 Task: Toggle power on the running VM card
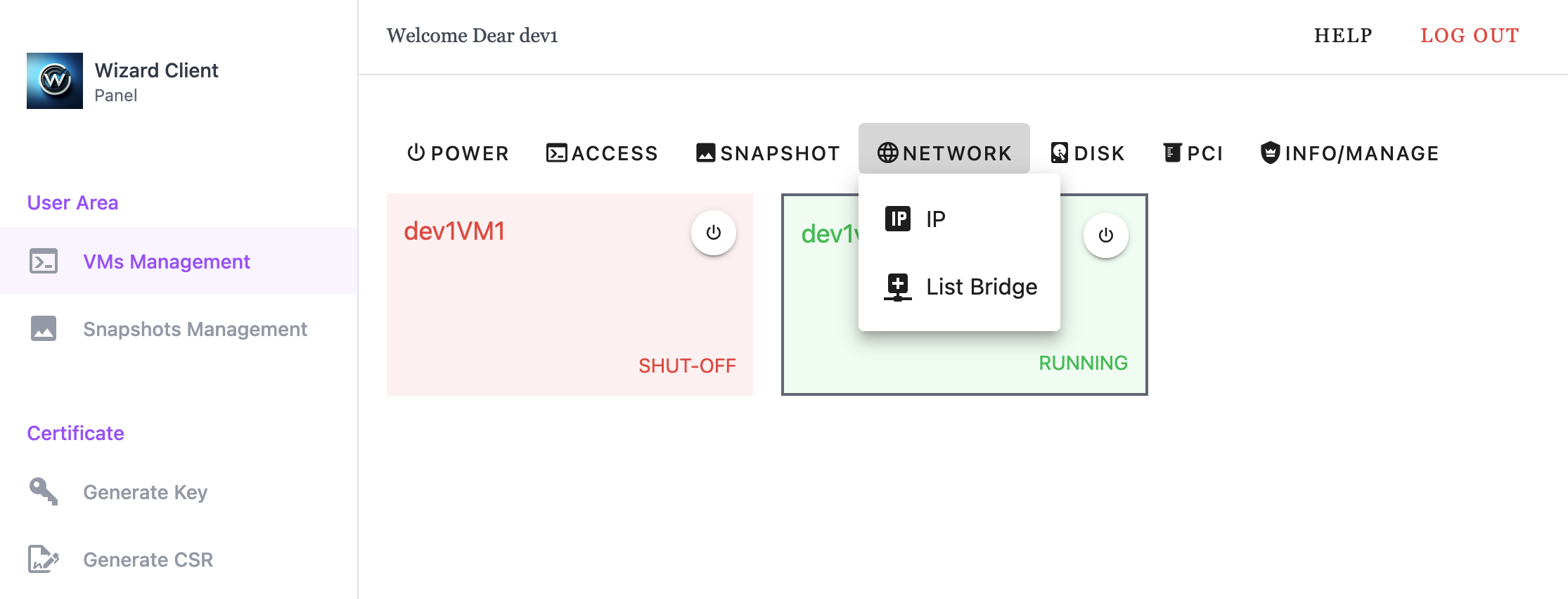(1105, 236)
